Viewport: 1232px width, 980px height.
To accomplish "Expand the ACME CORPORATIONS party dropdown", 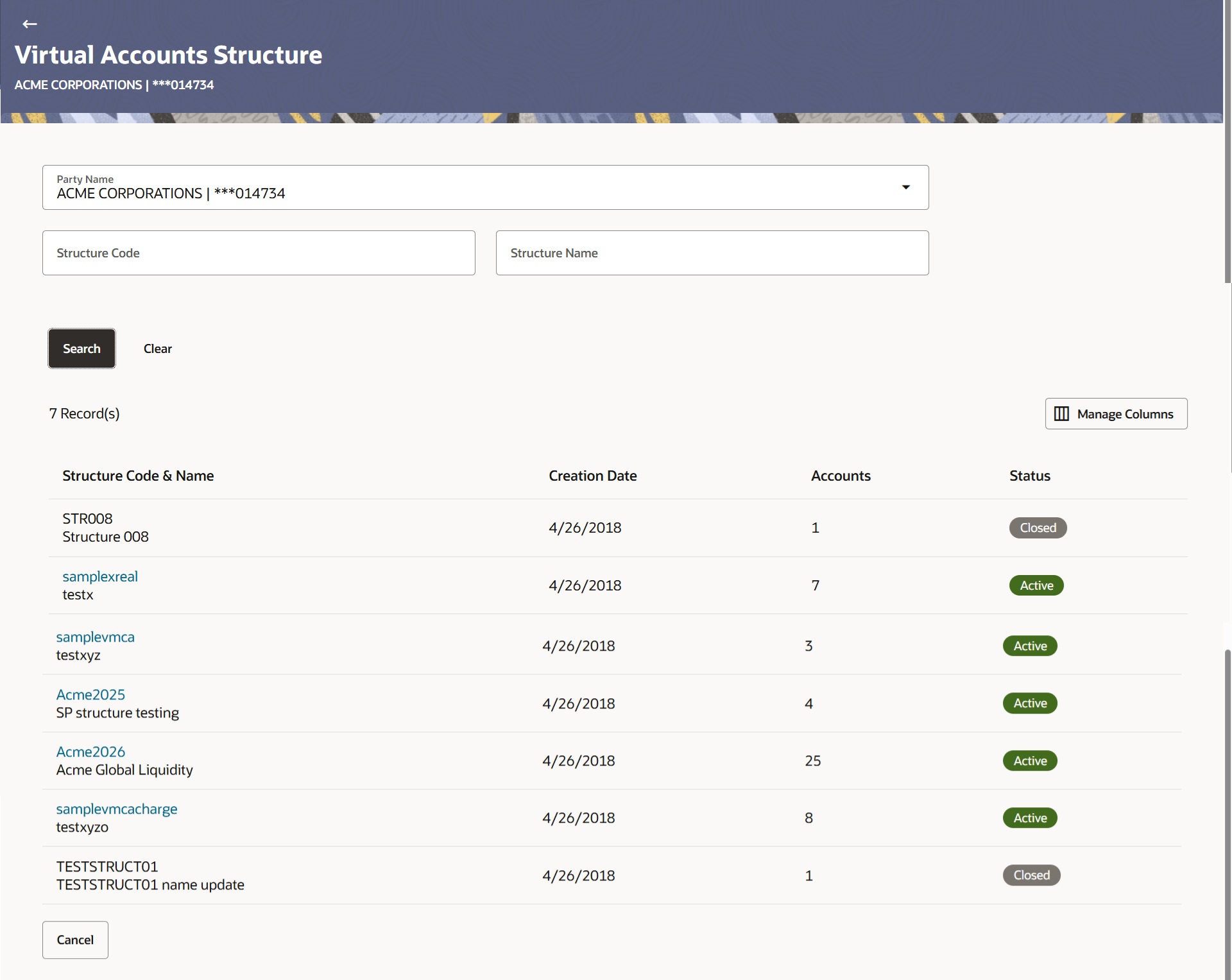I will click(905, 187).
